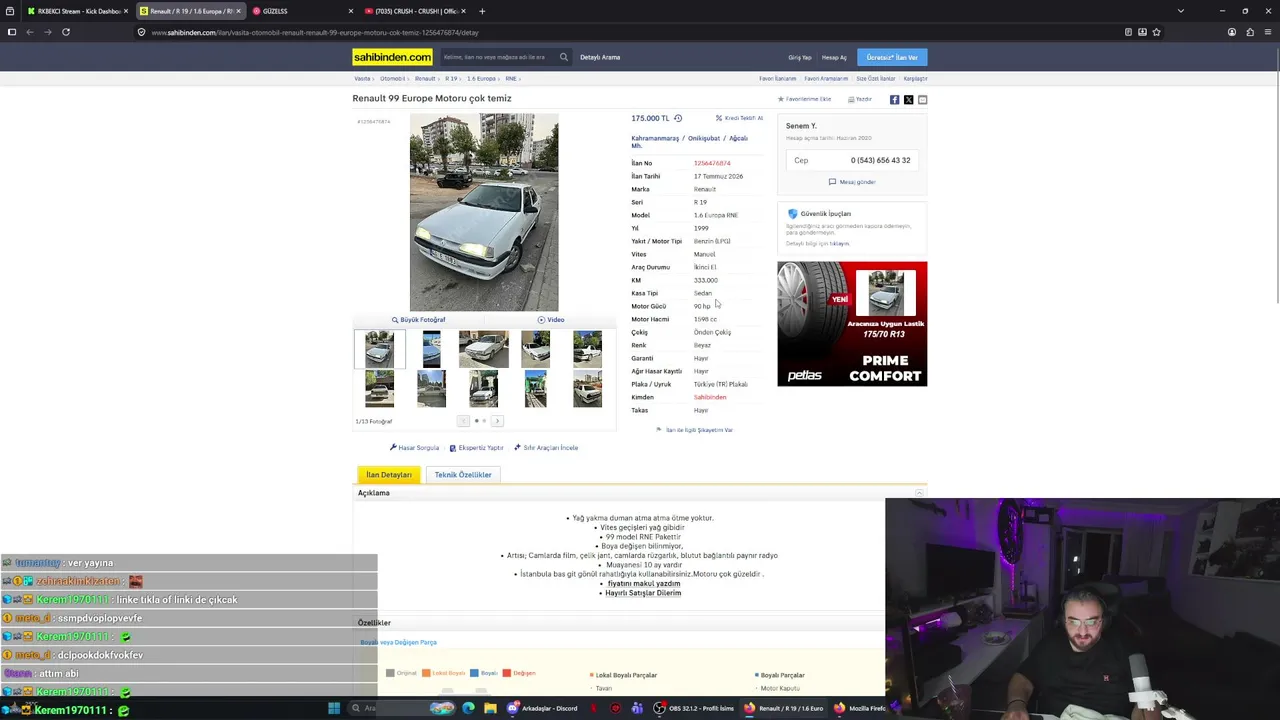Show the next page of photo thumbnails

coord(497,421)
